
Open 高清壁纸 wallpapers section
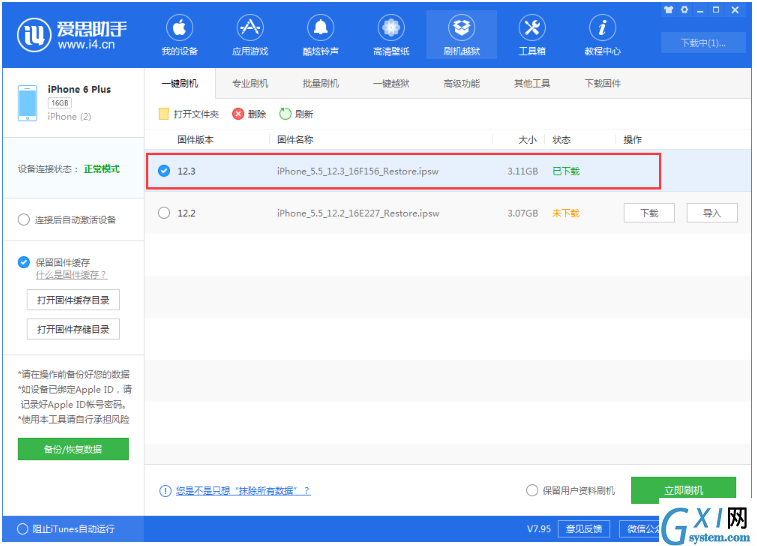[x=391, y=35]
